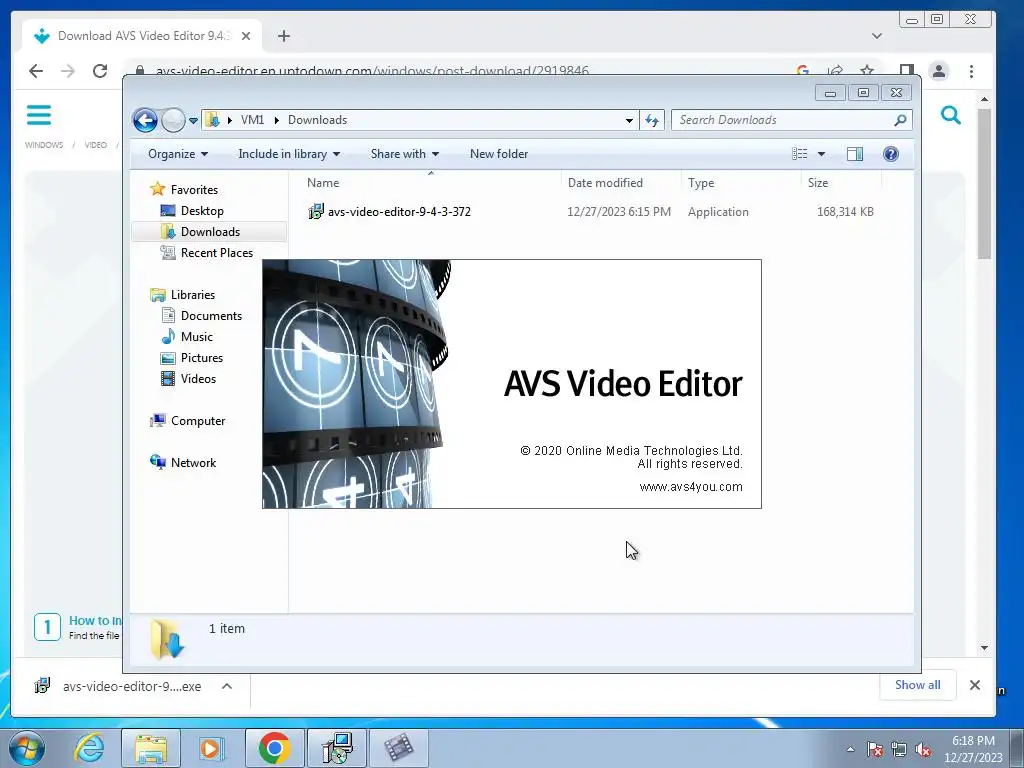This screenshot has width=1024, height=768.
Task: Click the VIDEO breadcrumb link on webpage
Action: pyautogui.click(x=95, y=145)
